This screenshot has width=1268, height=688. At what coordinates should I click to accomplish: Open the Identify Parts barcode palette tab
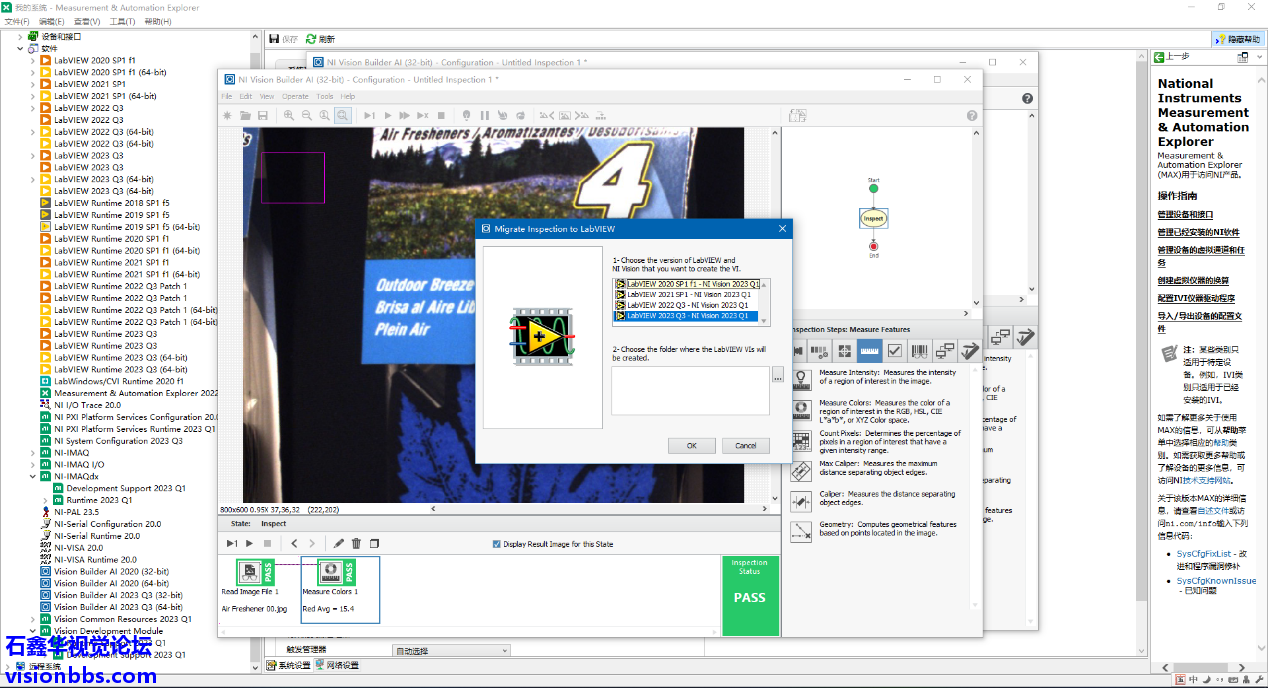click(x=920, y=351)
